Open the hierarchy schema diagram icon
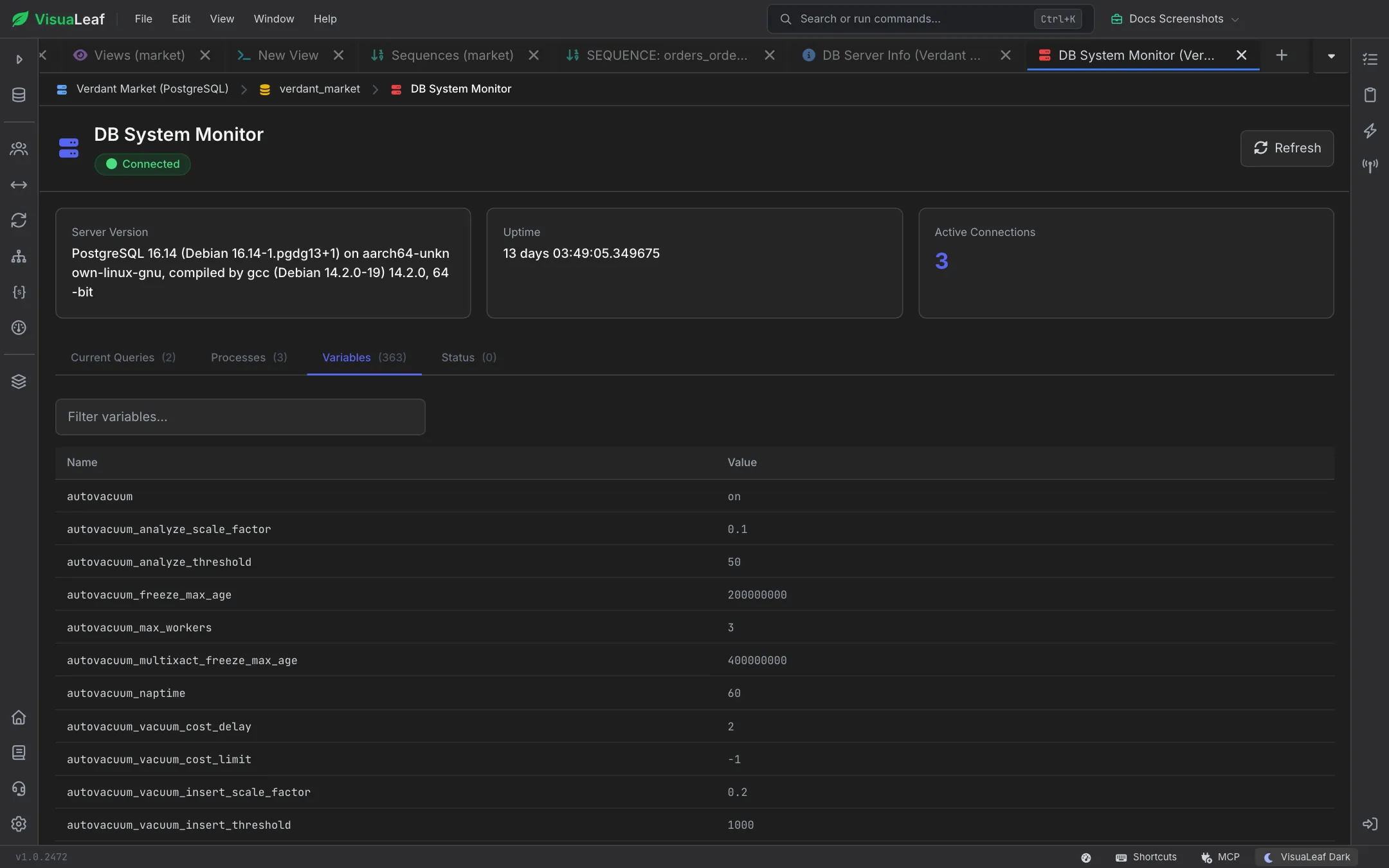This screenshot has height=868, width=1389. [19, 256]
